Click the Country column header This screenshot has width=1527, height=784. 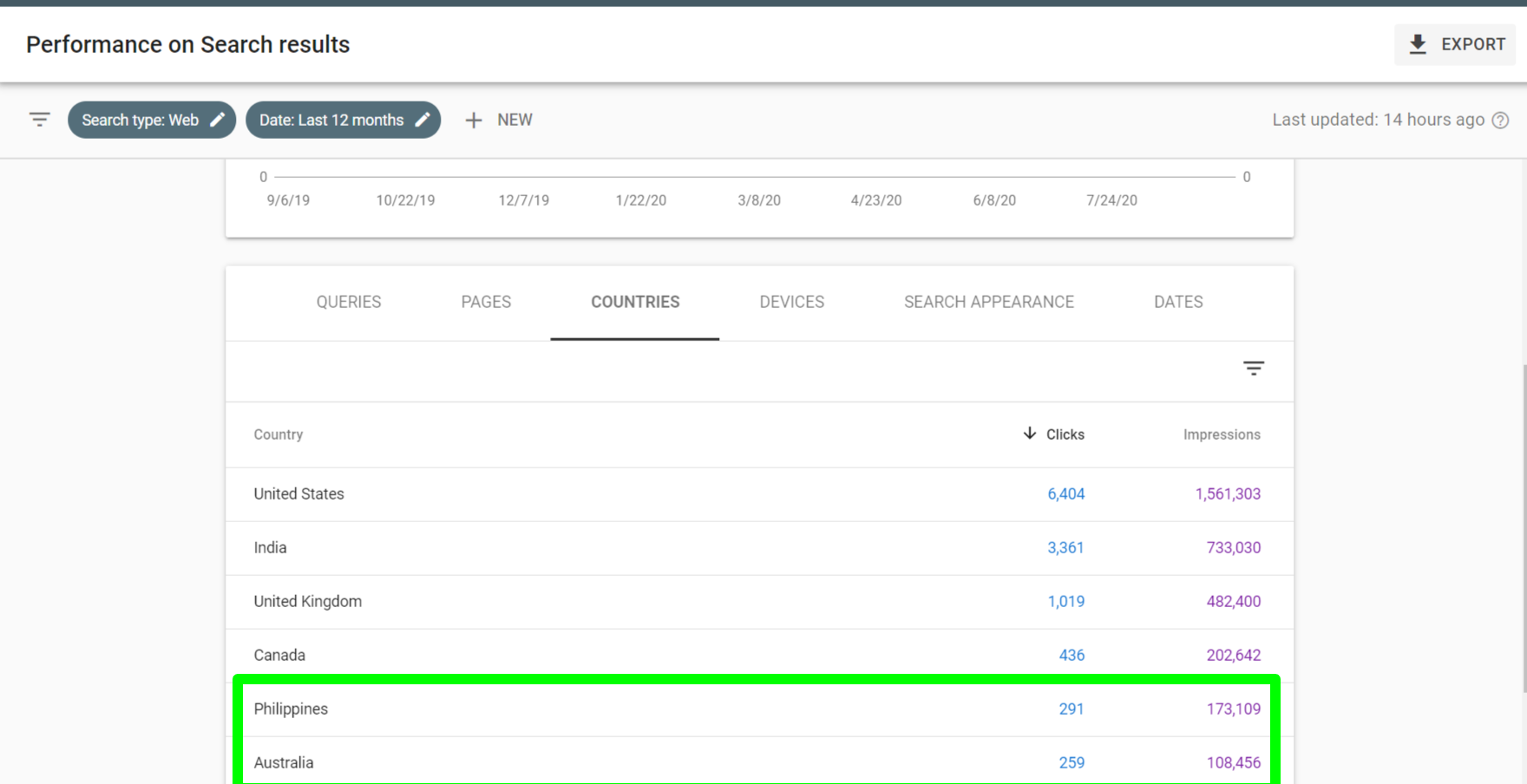[279, 434]
